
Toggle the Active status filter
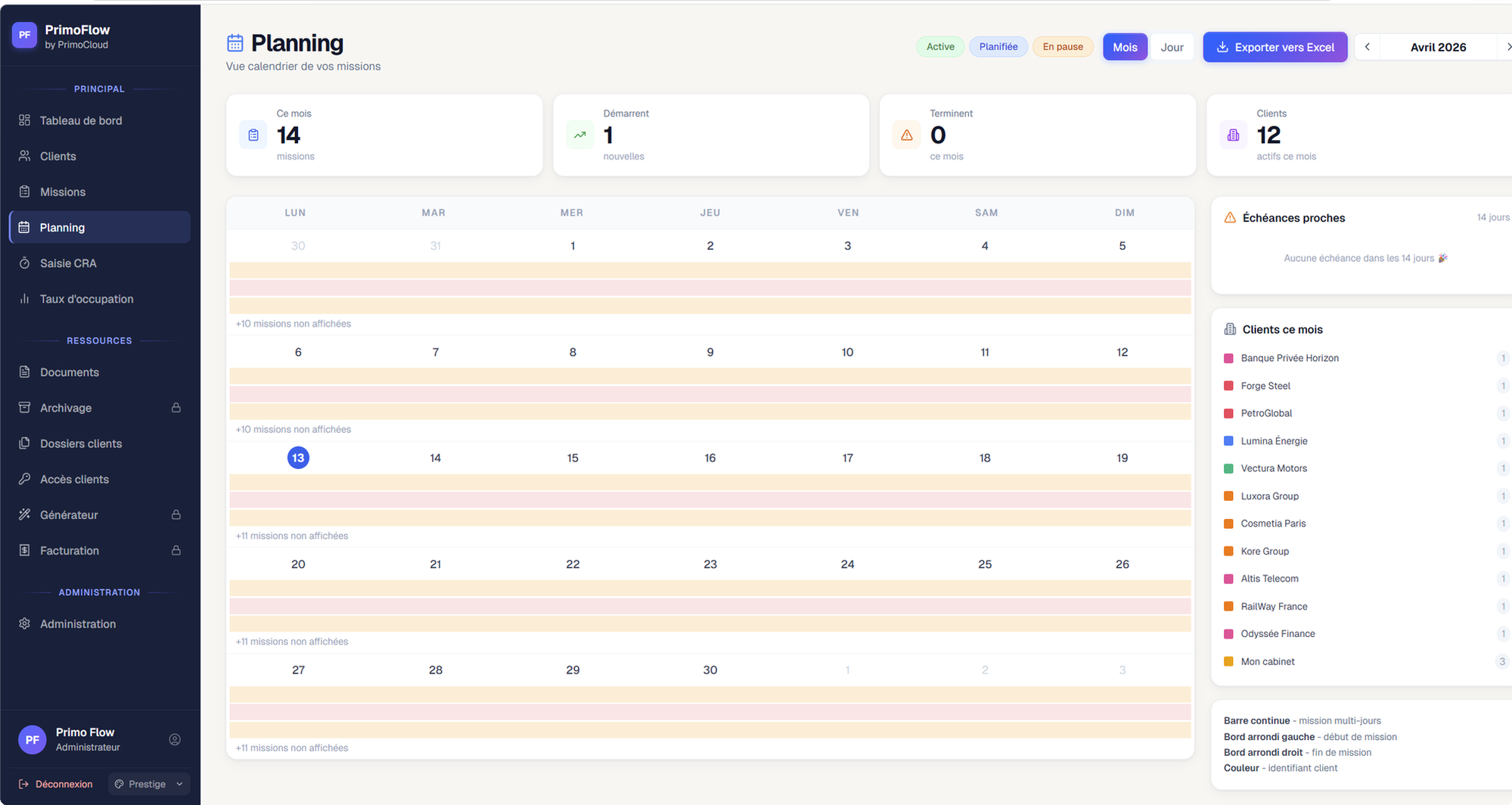coord(940,46)
